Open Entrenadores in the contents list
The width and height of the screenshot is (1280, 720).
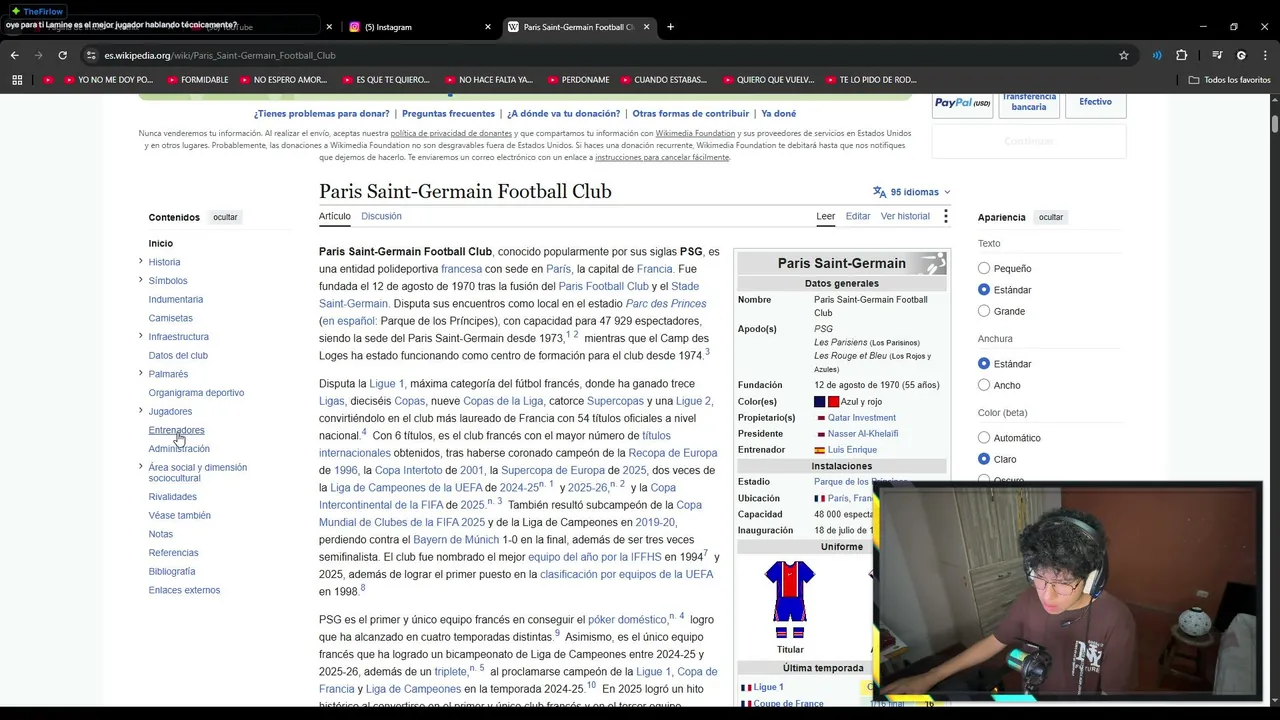tap(176, 430)
